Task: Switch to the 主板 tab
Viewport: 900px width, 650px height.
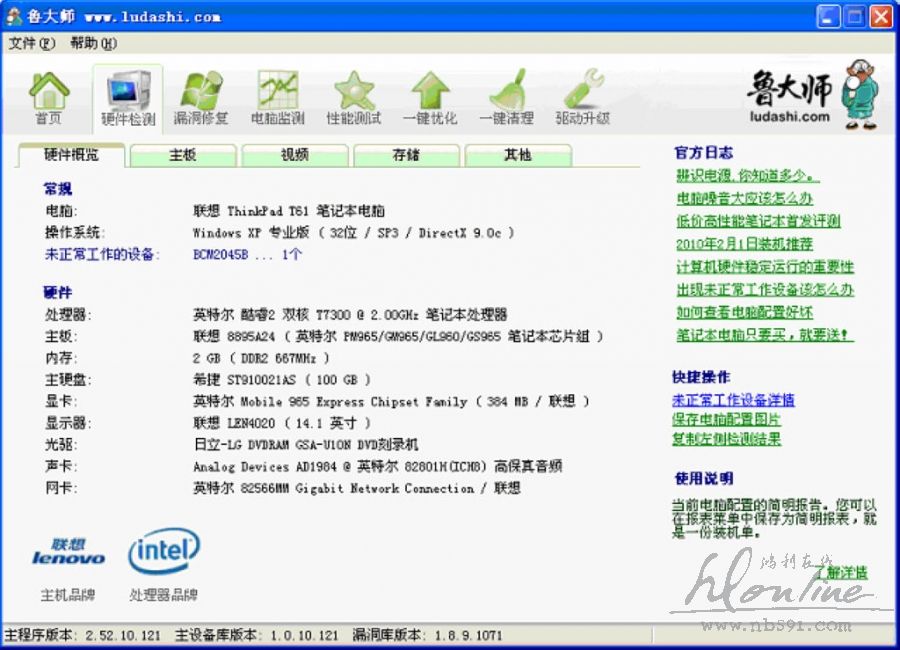Action: coord(183,155)
